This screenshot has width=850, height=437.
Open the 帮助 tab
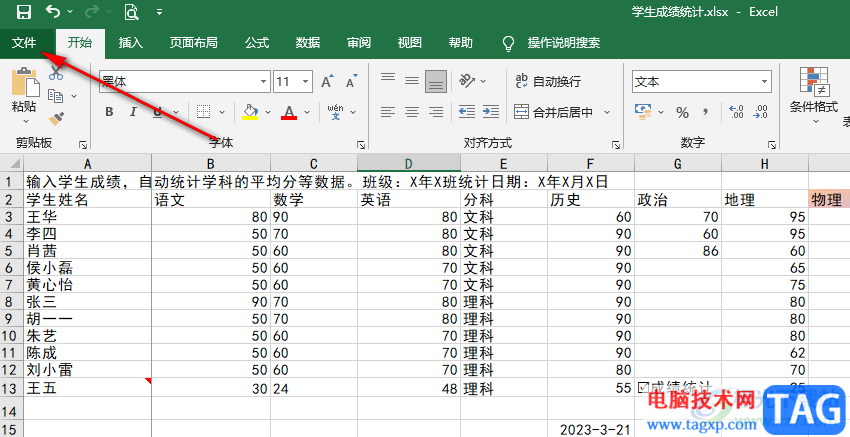(461, 43)
